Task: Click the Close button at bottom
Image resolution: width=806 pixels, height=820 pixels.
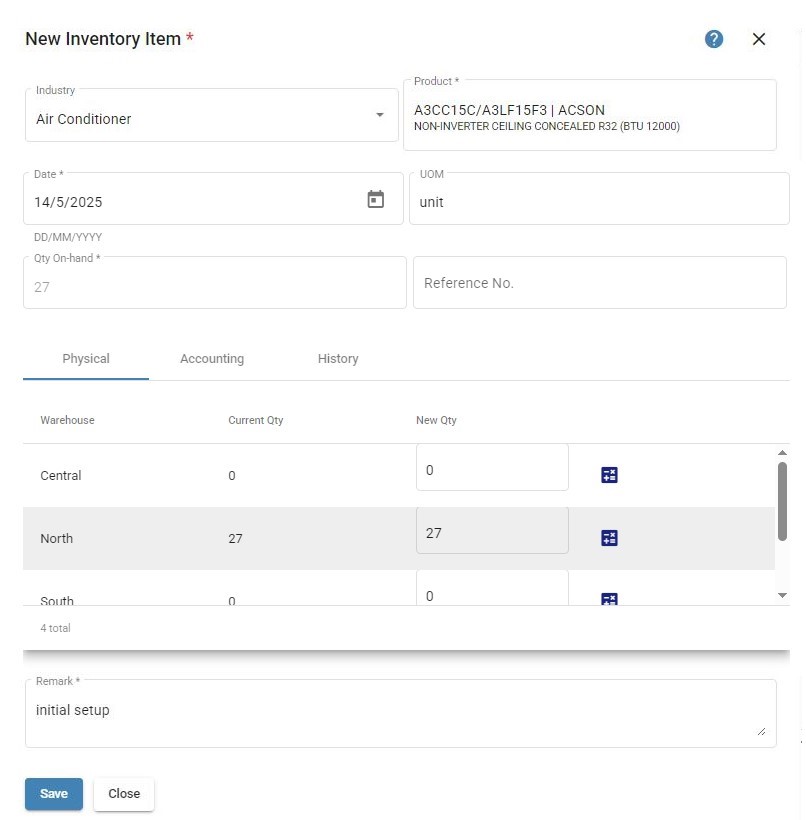Action: pos(124,793)
